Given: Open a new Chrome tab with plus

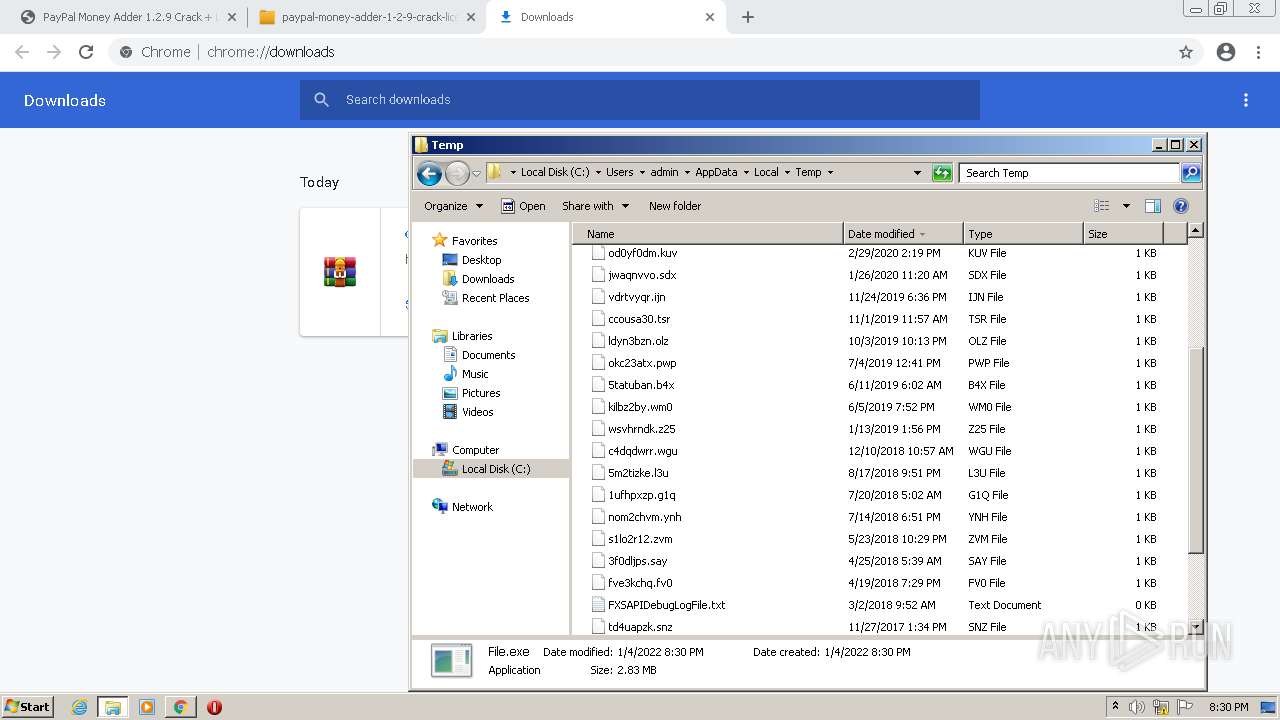Looking at the screenshot, I should click(x=748, y=17).
